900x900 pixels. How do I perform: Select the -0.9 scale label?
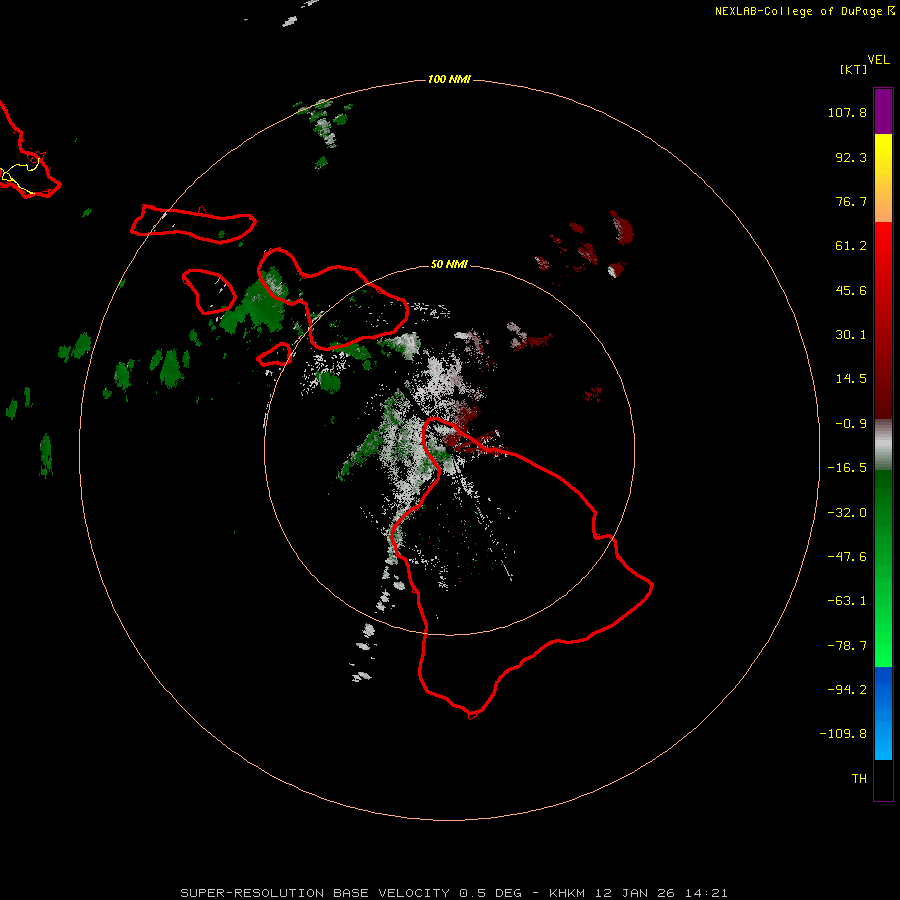[x=851, y=424]
